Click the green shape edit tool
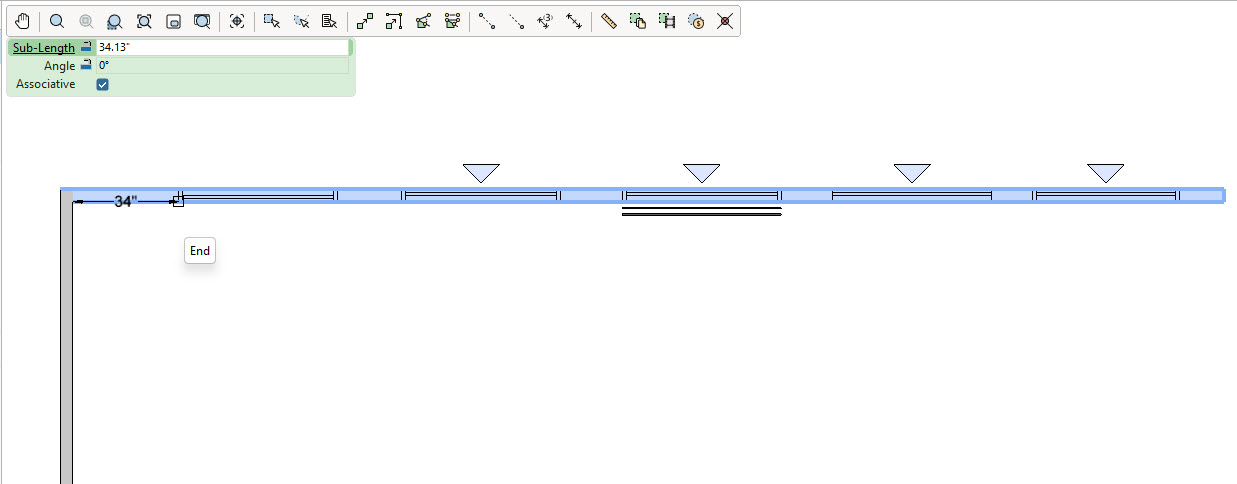1237x484 pixels. coord(423,21)
